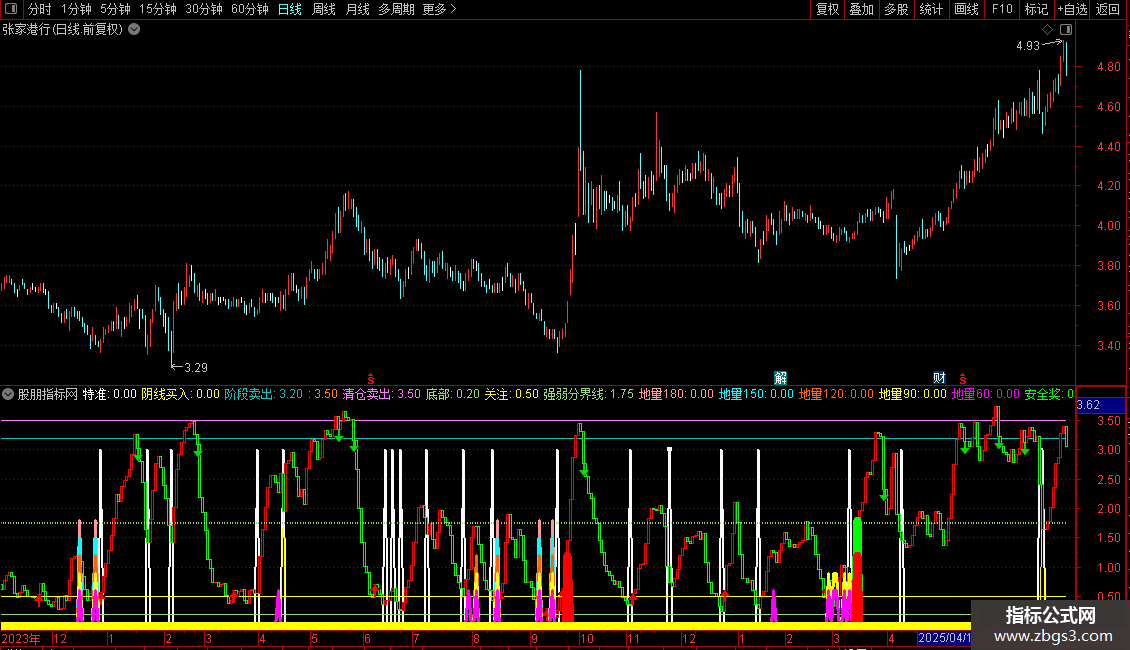Screen dimensions: 1130x650
Task: Click the 地量180: 0.00 readout
Action: [676, 394]
